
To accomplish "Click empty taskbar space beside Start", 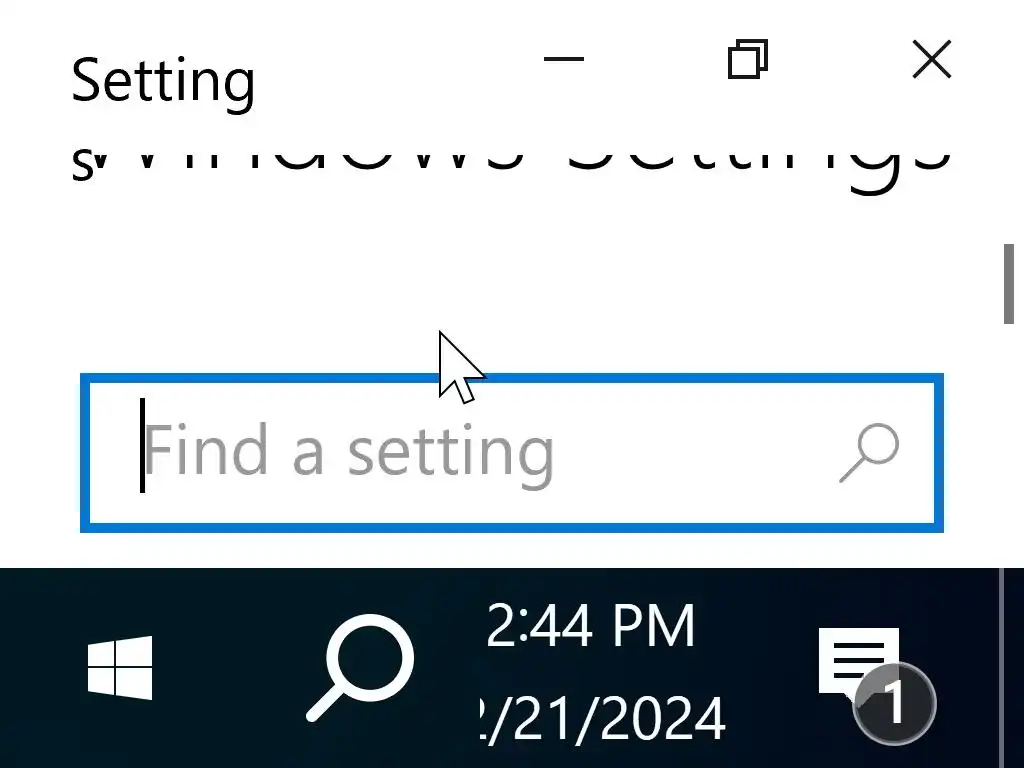I will tap(229, 667).
